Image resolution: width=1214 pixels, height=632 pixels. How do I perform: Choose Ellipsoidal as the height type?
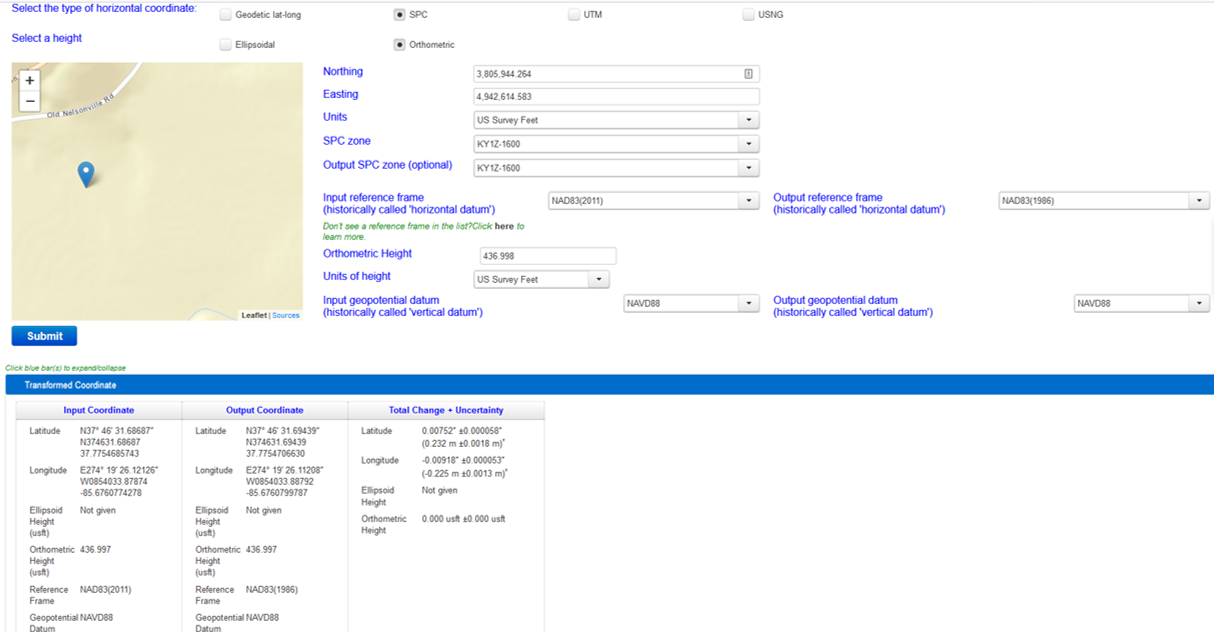pyautogui.click(x=226, y=44)
